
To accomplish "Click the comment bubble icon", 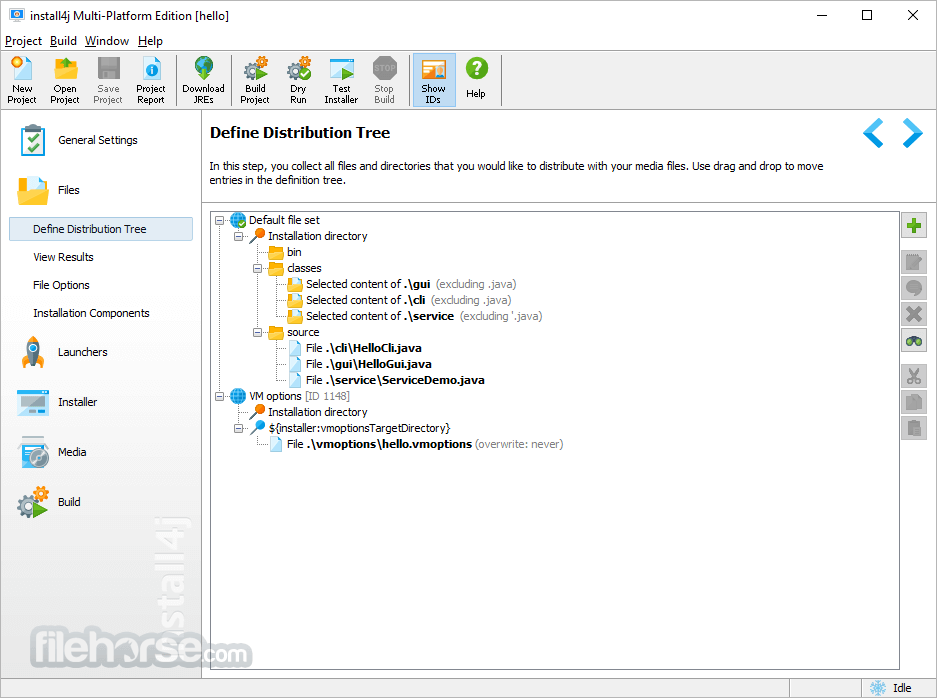I will (914, 288).
